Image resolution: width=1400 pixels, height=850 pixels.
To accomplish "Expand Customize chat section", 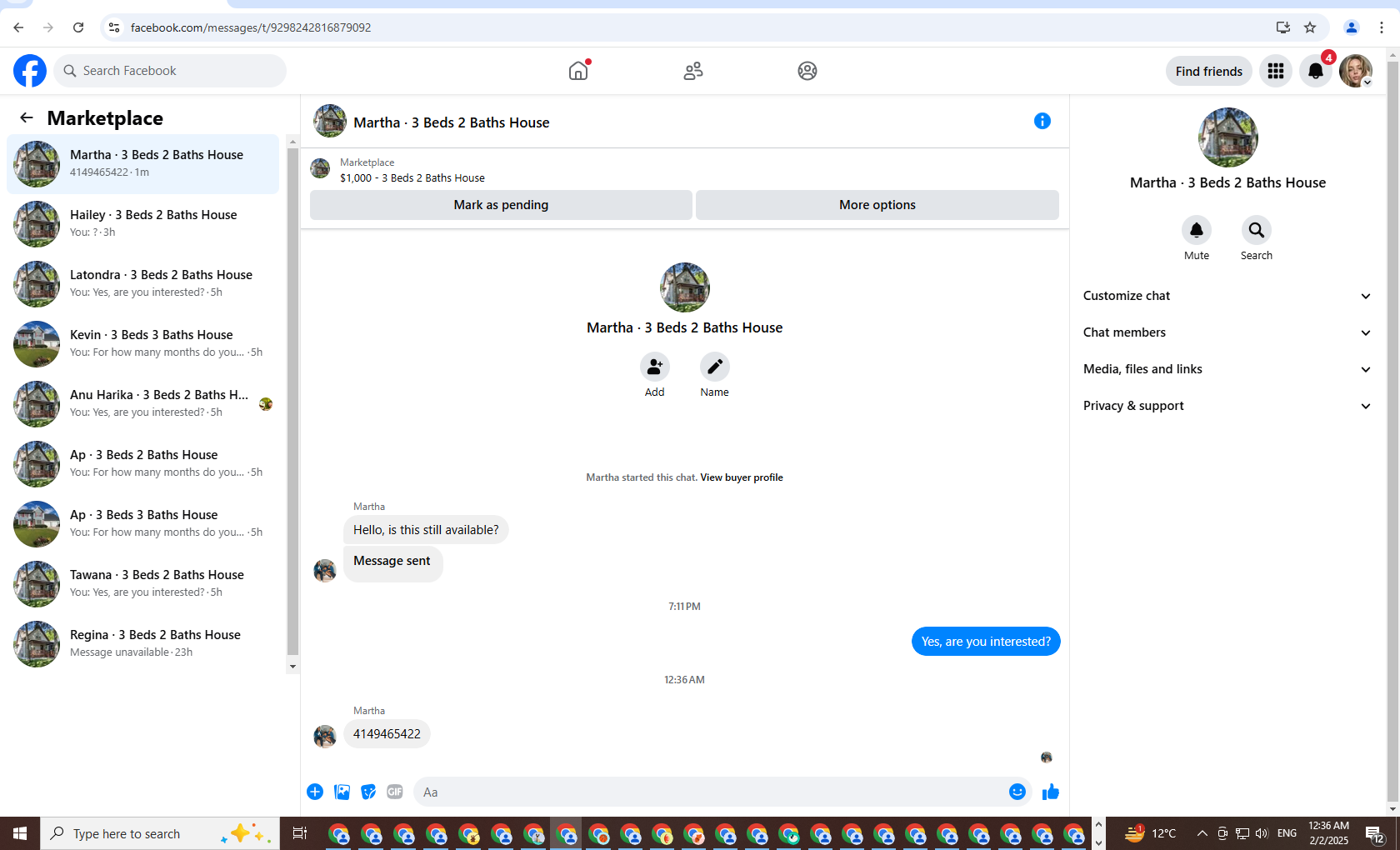I will [1227, 296].
